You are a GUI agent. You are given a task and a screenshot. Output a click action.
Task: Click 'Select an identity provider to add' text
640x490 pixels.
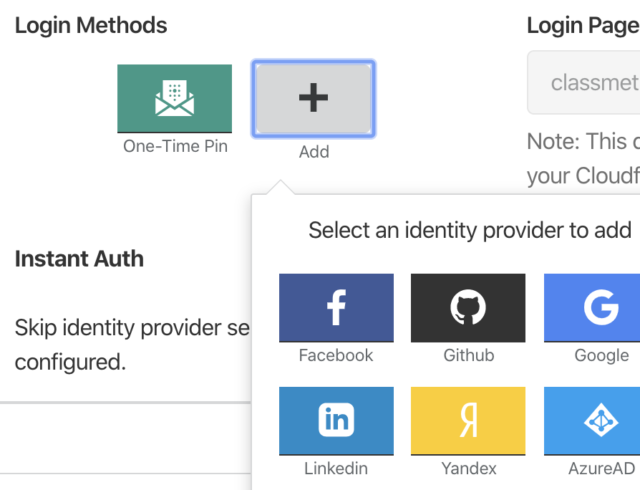[x=470, y=230]
